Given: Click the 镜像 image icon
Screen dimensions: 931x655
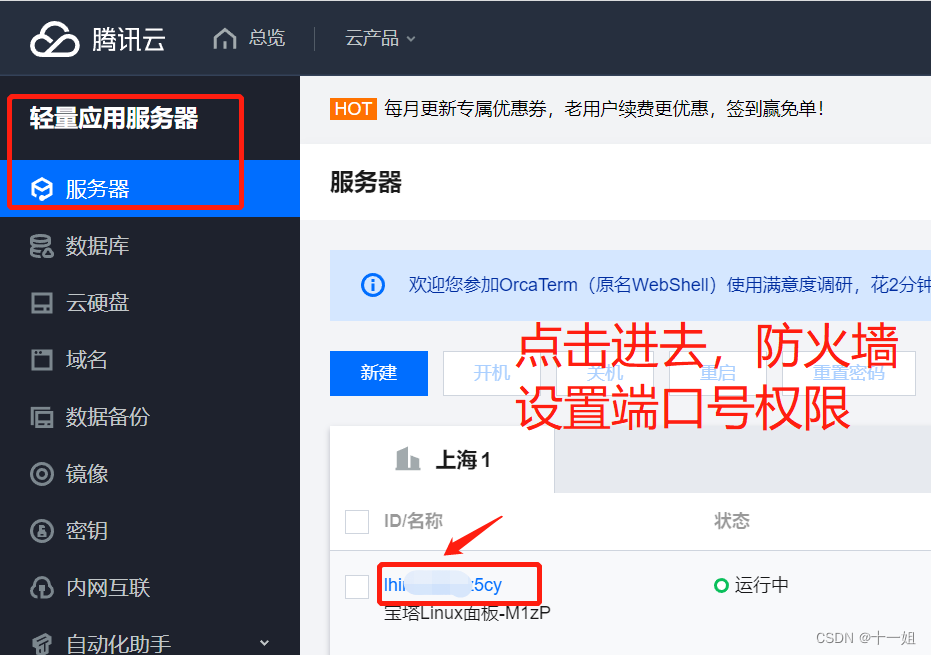Looking at the screenshot, I should pos(42,474).
